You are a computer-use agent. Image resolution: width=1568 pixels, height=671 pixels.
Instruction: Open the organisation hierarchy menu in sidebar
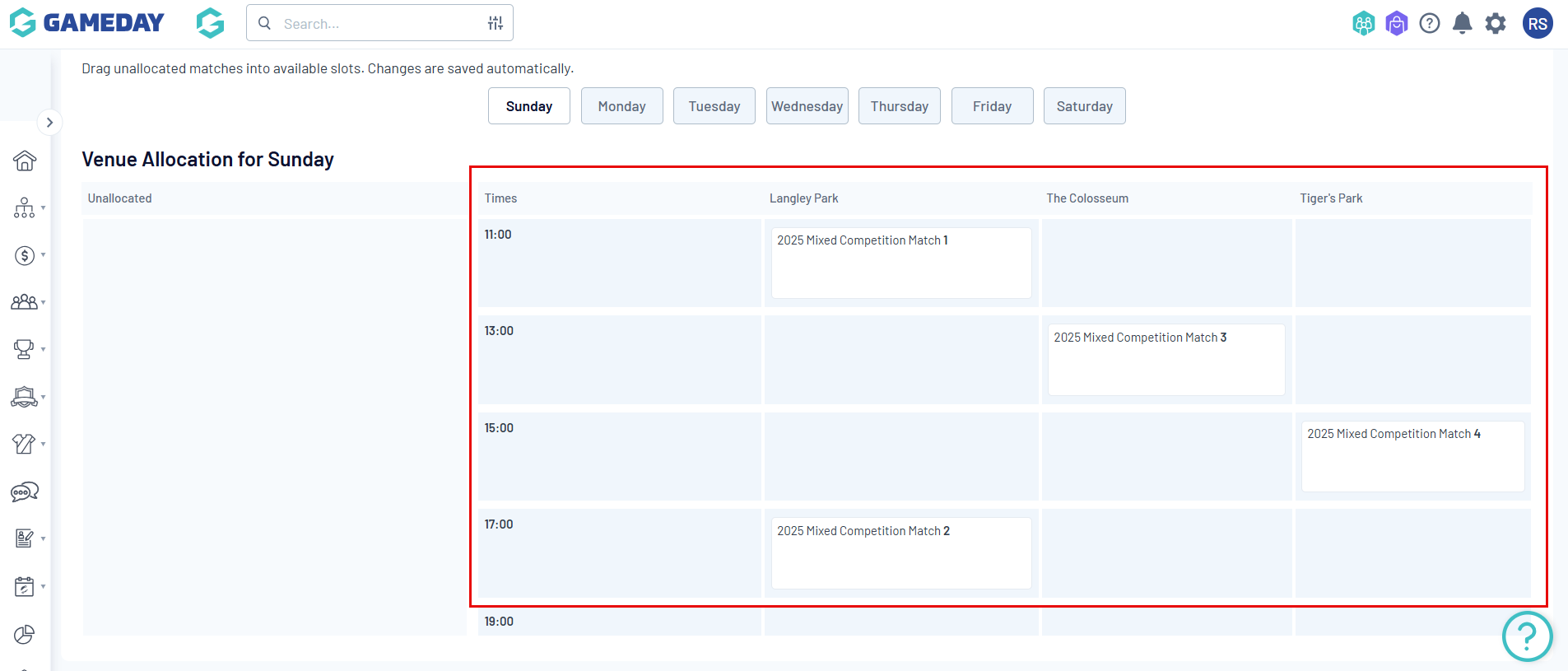pos(25,207)
